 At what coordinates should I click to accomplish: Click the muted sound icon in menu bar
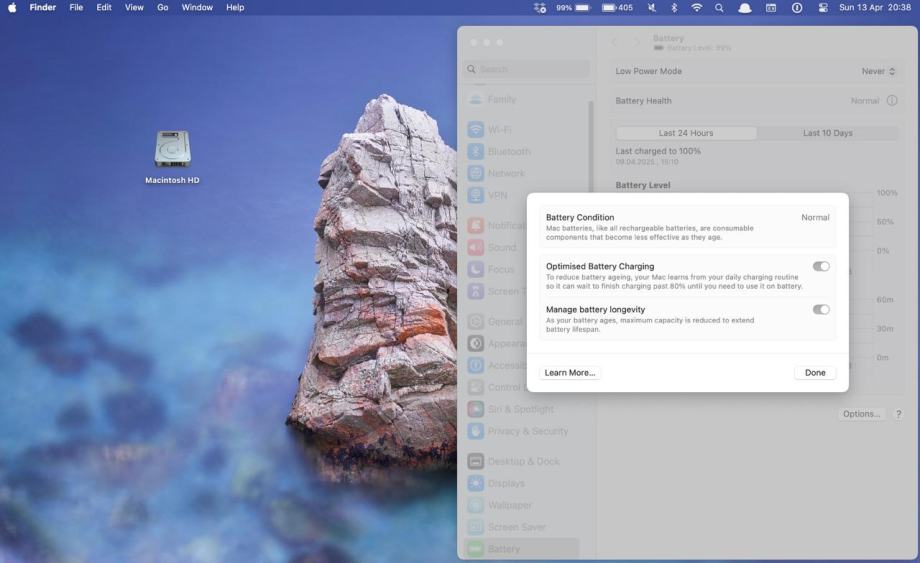point(652,7)
